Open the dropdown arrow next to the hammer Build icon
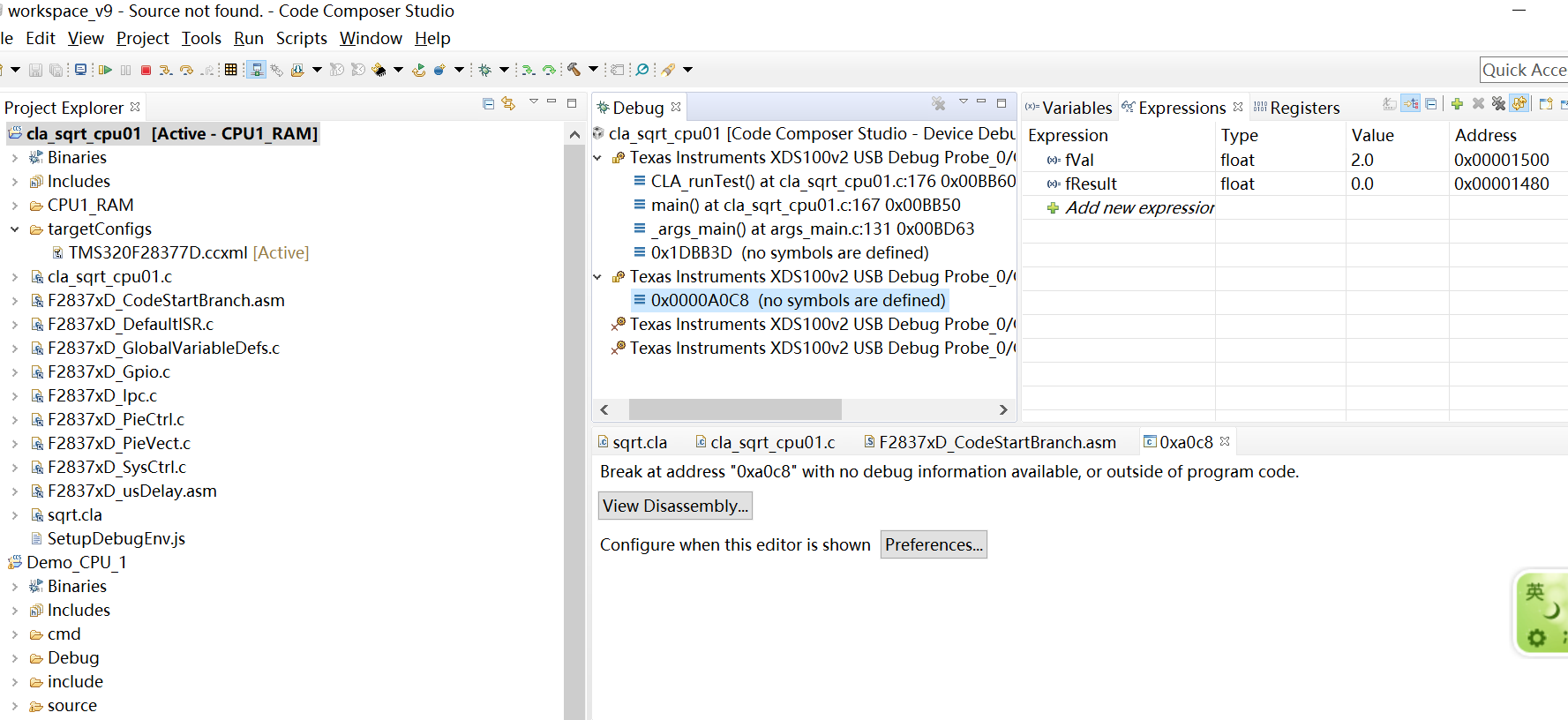 pyautogui.click(x=593, y=70)
